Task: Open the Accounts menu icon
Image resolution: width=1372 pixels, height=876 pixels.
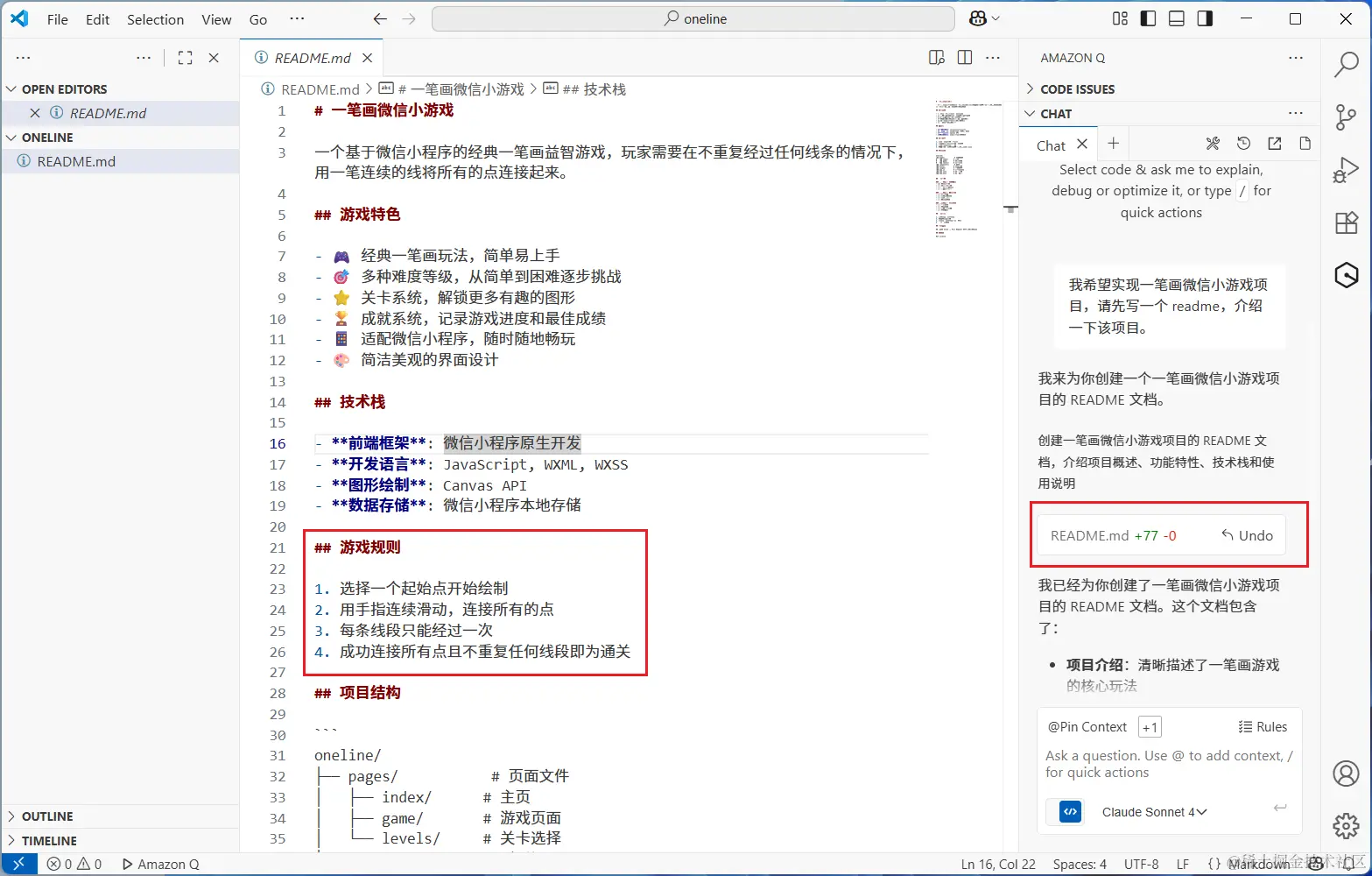Action: [1346, 774]
